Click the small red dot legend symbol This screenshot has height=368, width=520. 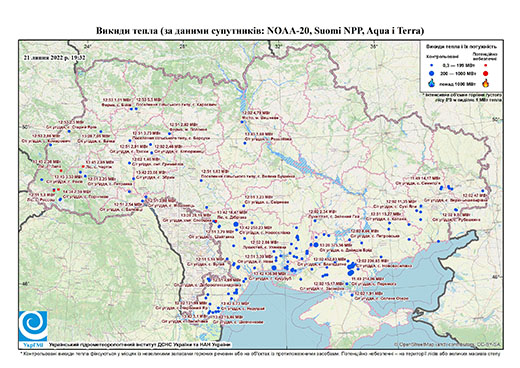point(486,65)
